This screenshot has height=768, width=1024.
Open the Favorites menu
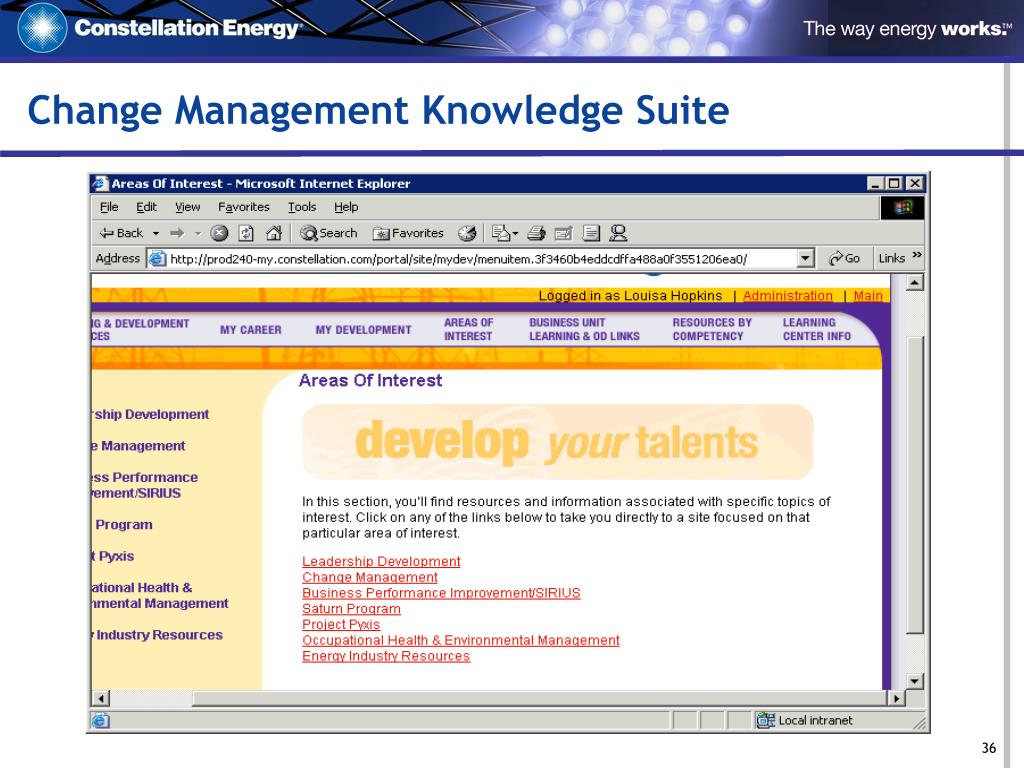tap(244, 207)
